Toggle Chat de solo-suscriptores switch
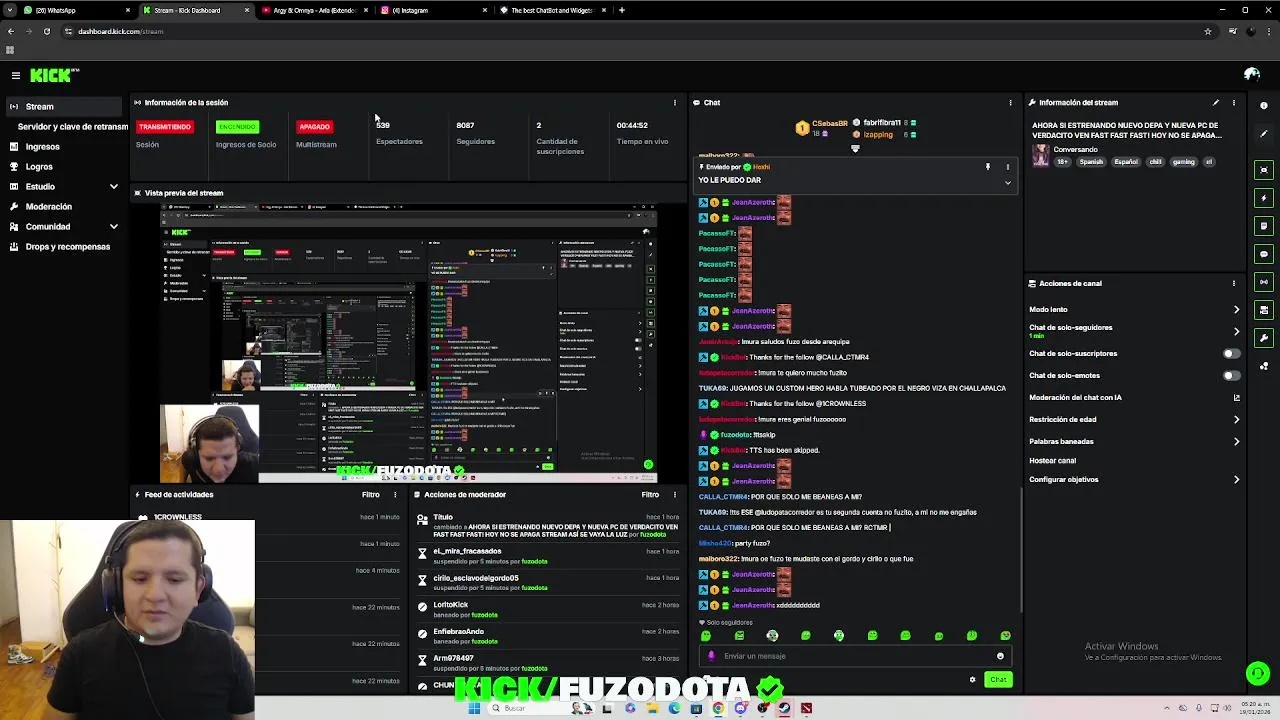Image resolution: width=1280 pixels, height=720 pixels. tap(1231, 353)
